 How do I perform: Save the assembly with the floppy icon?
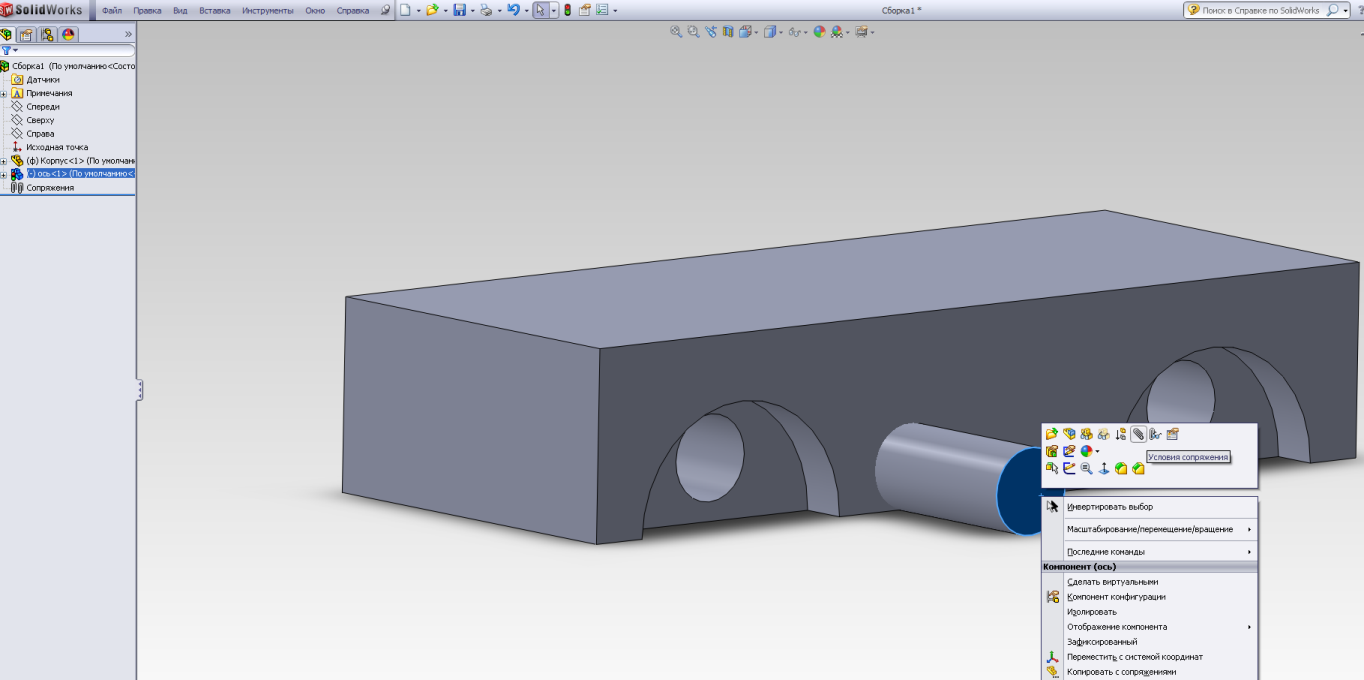459,10
